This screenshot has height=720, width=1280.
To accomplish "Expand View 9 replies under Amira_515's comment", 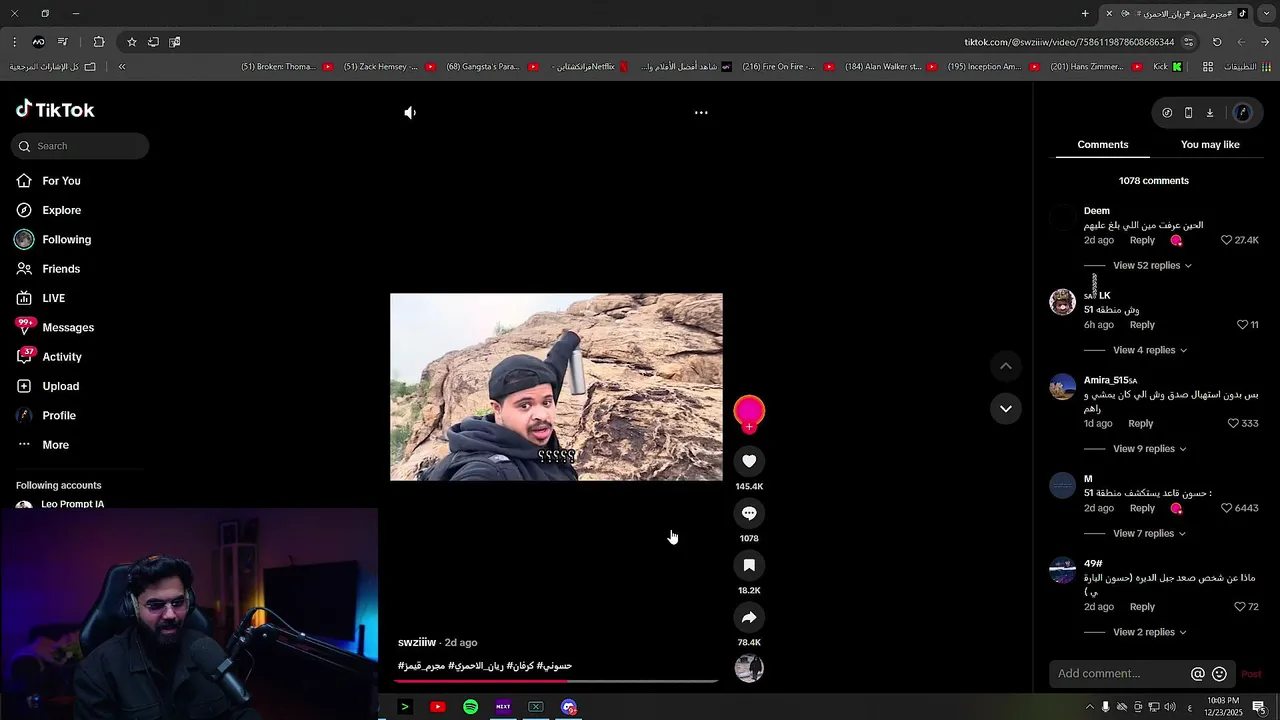I will (1150, 449).
